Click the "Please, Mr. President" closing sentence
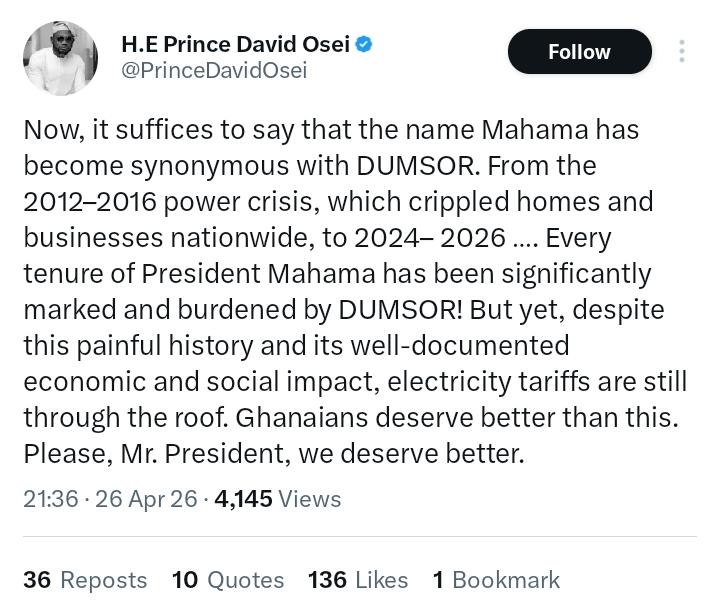This screenshot has width=720, height=616. (x=273, y=454)
